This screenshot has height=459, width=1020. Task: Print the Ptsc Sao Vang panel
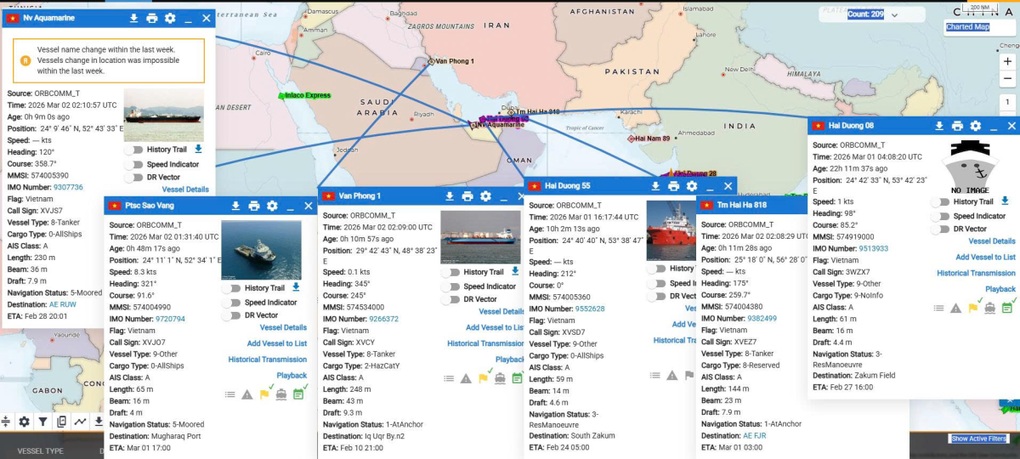pos(254,206)
